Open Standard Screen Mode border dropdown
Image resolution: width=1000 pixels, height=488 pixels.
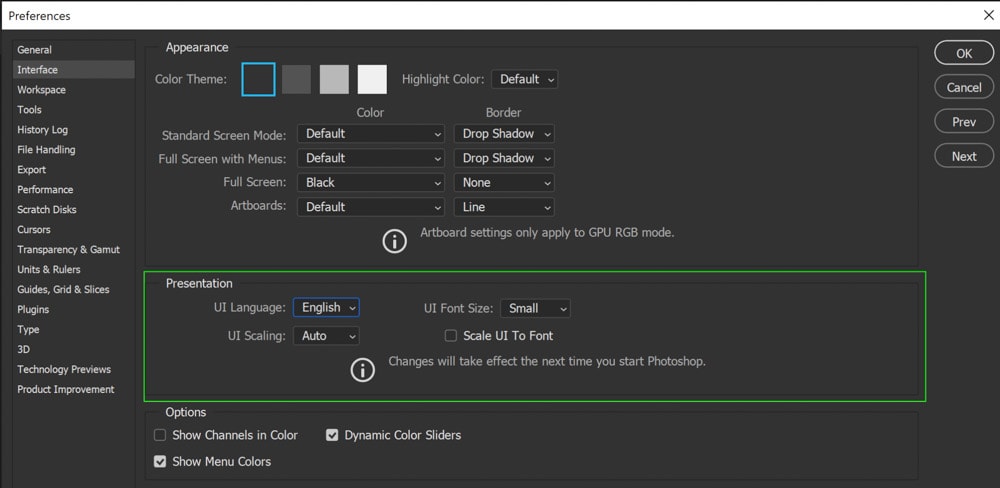click(504, 134)
